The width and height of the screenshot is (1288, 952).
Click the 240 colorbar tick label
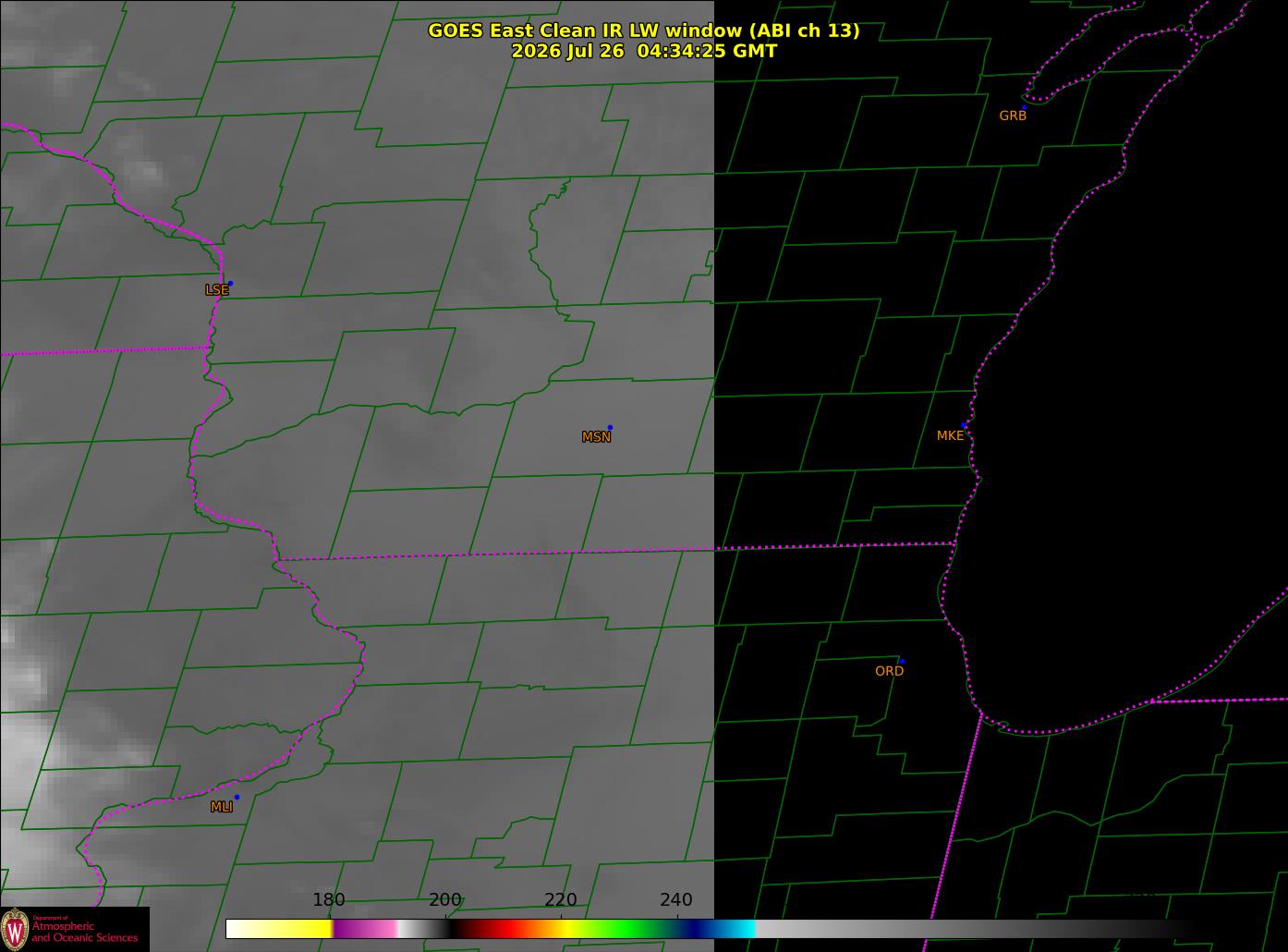point(676,899)
